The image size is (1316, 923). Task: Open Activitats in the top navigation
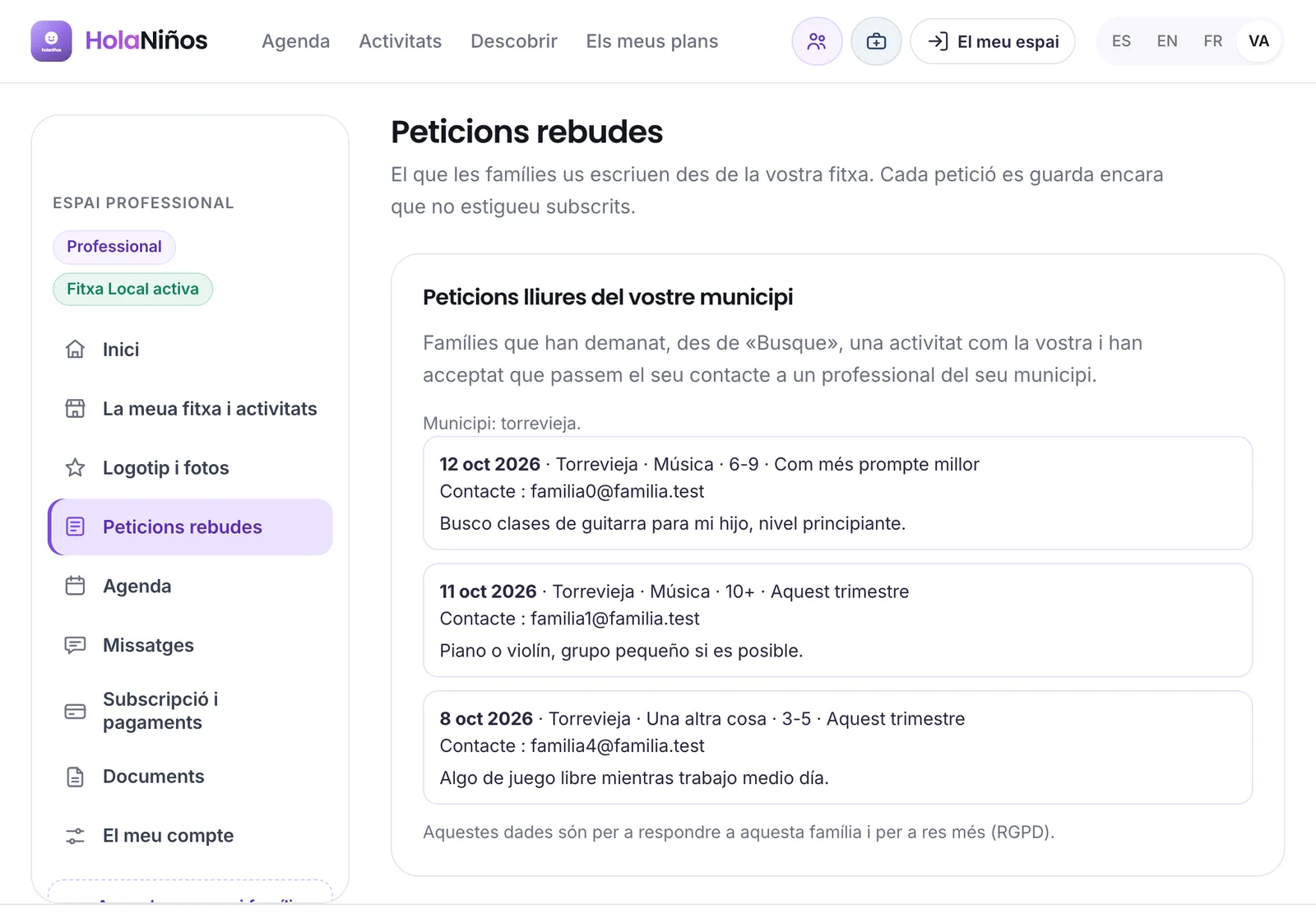click(x=401, y=41)
